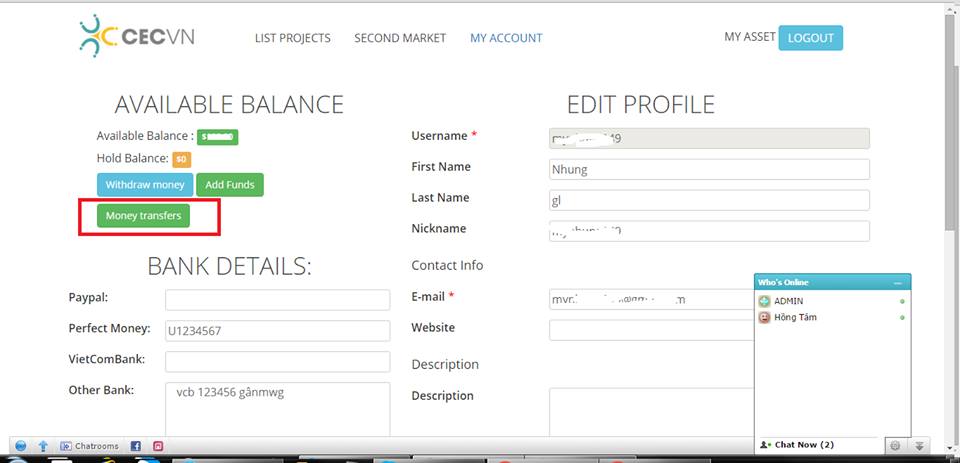Collapse chat bar with double-arrow icon
Screen dimensions: 960x463
click(x=919, y=446)
